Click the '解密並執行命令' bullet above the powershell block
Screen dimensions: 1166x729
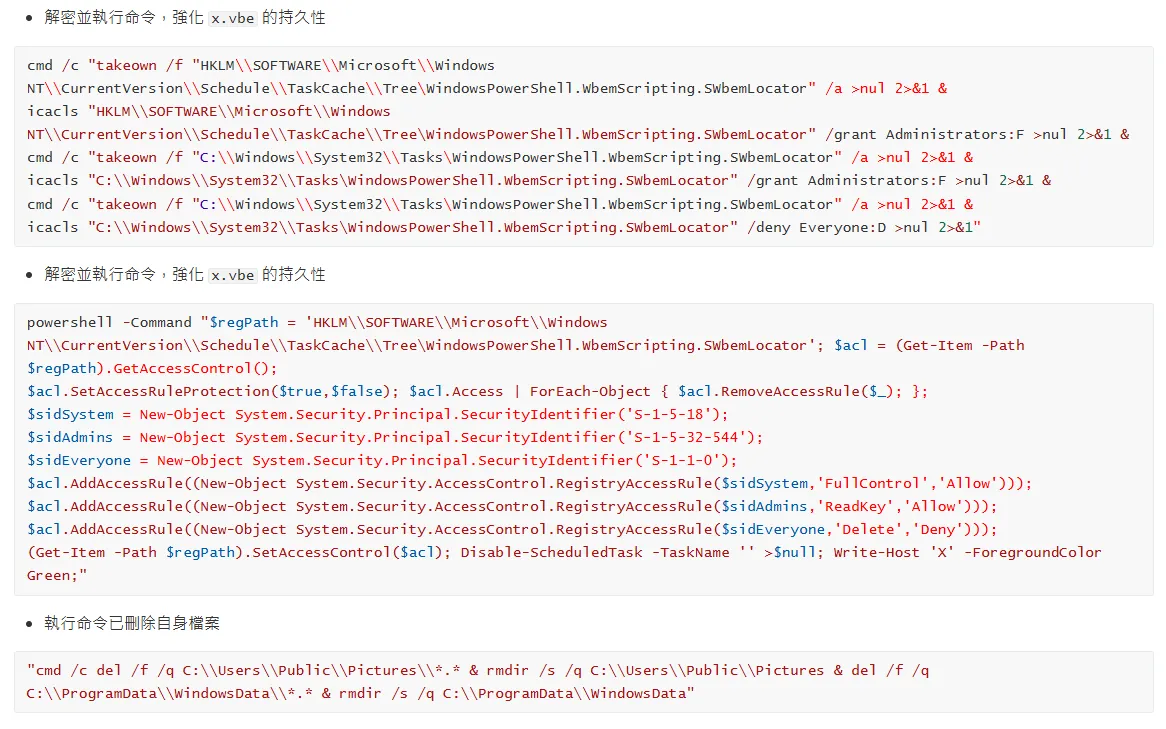[184, 274]
